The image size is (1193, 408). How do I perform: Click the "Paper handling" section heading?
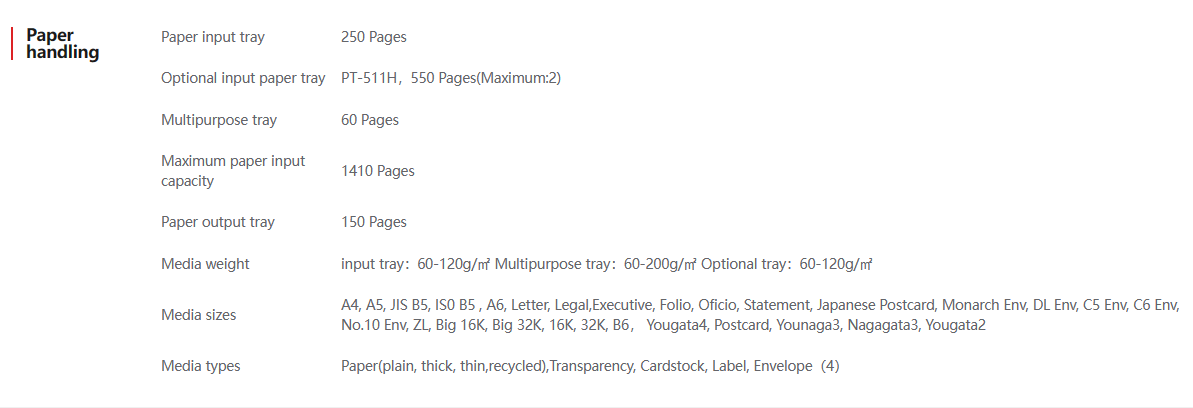[62, 44]
